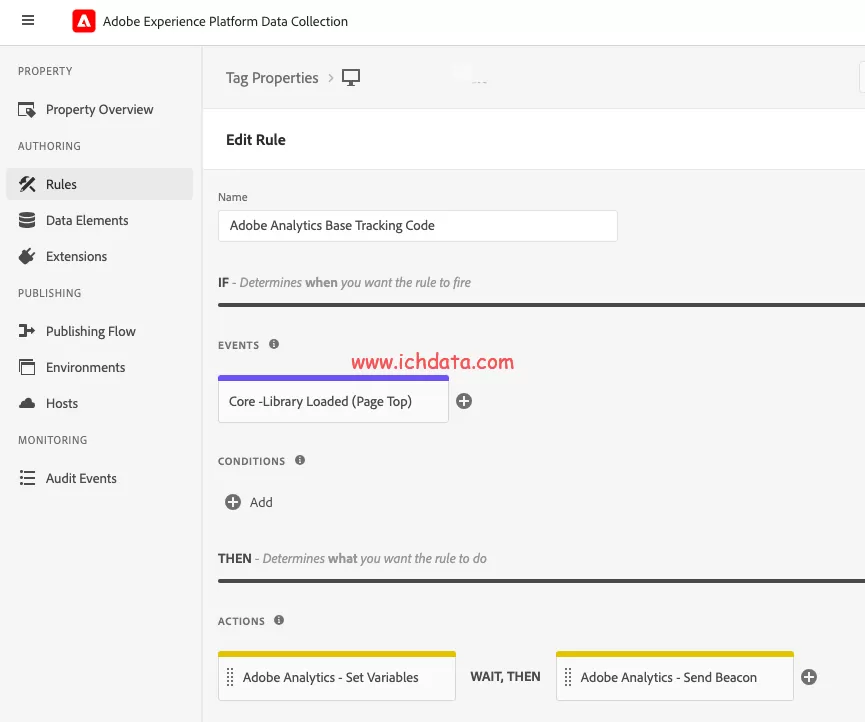
Task: Focus the rule Name input field
Action: click(x=418, y=226)
